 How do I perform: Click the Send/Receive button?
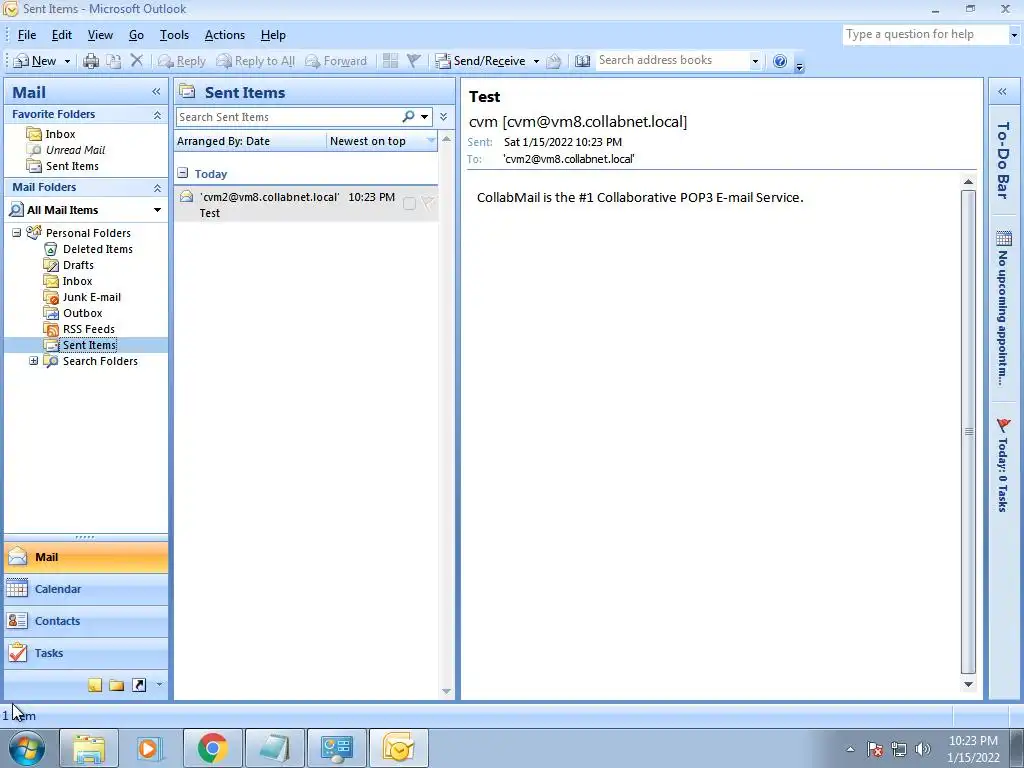481,61
